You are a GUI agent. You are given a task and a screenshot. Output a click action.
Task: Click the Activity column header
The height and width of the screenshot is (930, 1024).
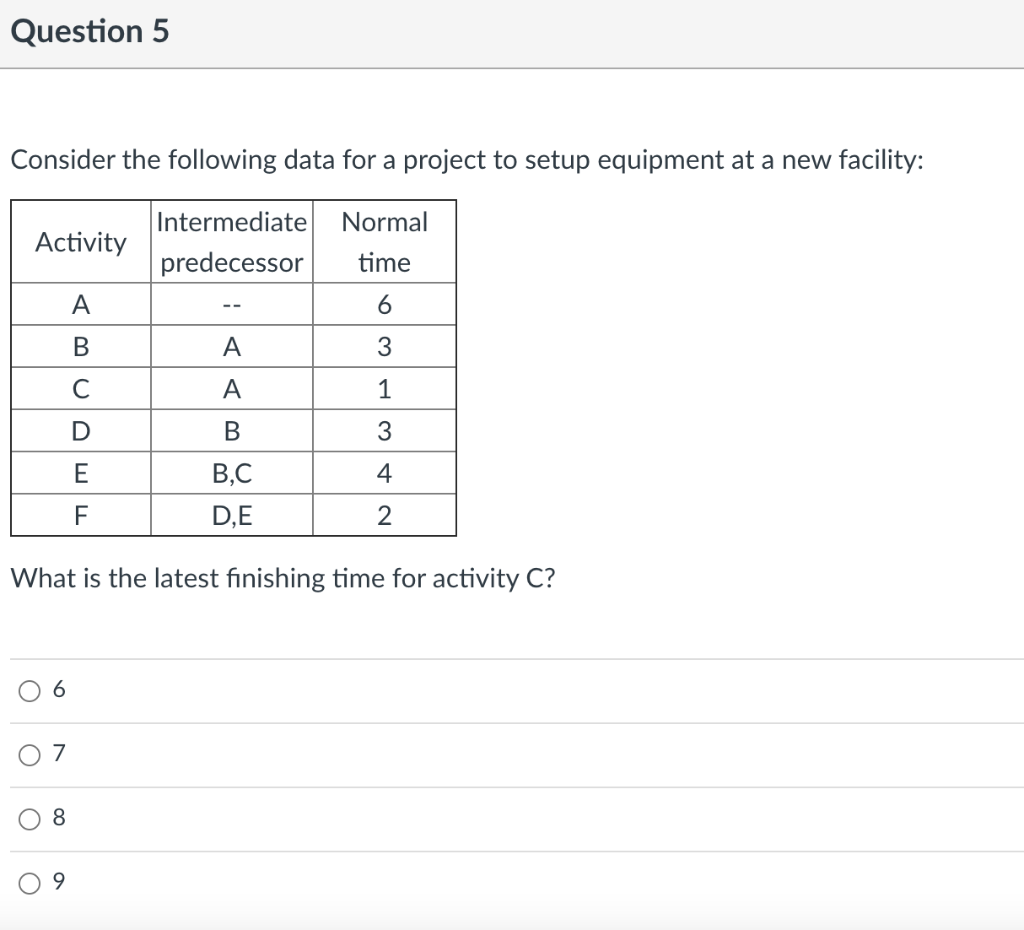tap(80, 241)
